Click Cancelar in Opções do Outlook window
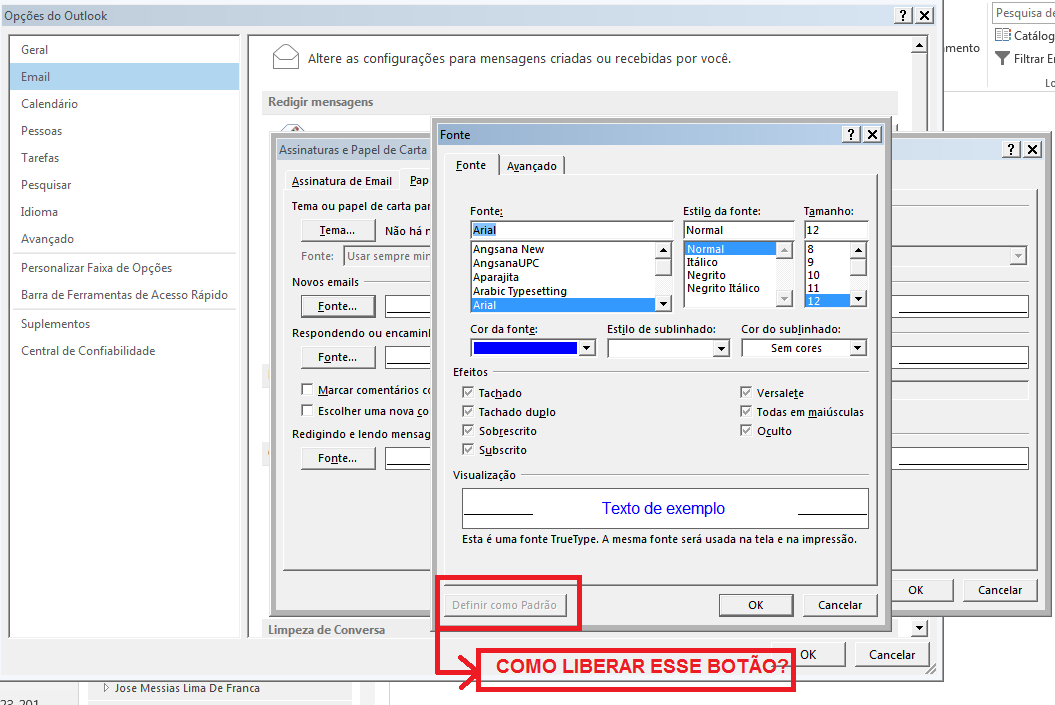 pyautogui.click(x=892, y=655)
